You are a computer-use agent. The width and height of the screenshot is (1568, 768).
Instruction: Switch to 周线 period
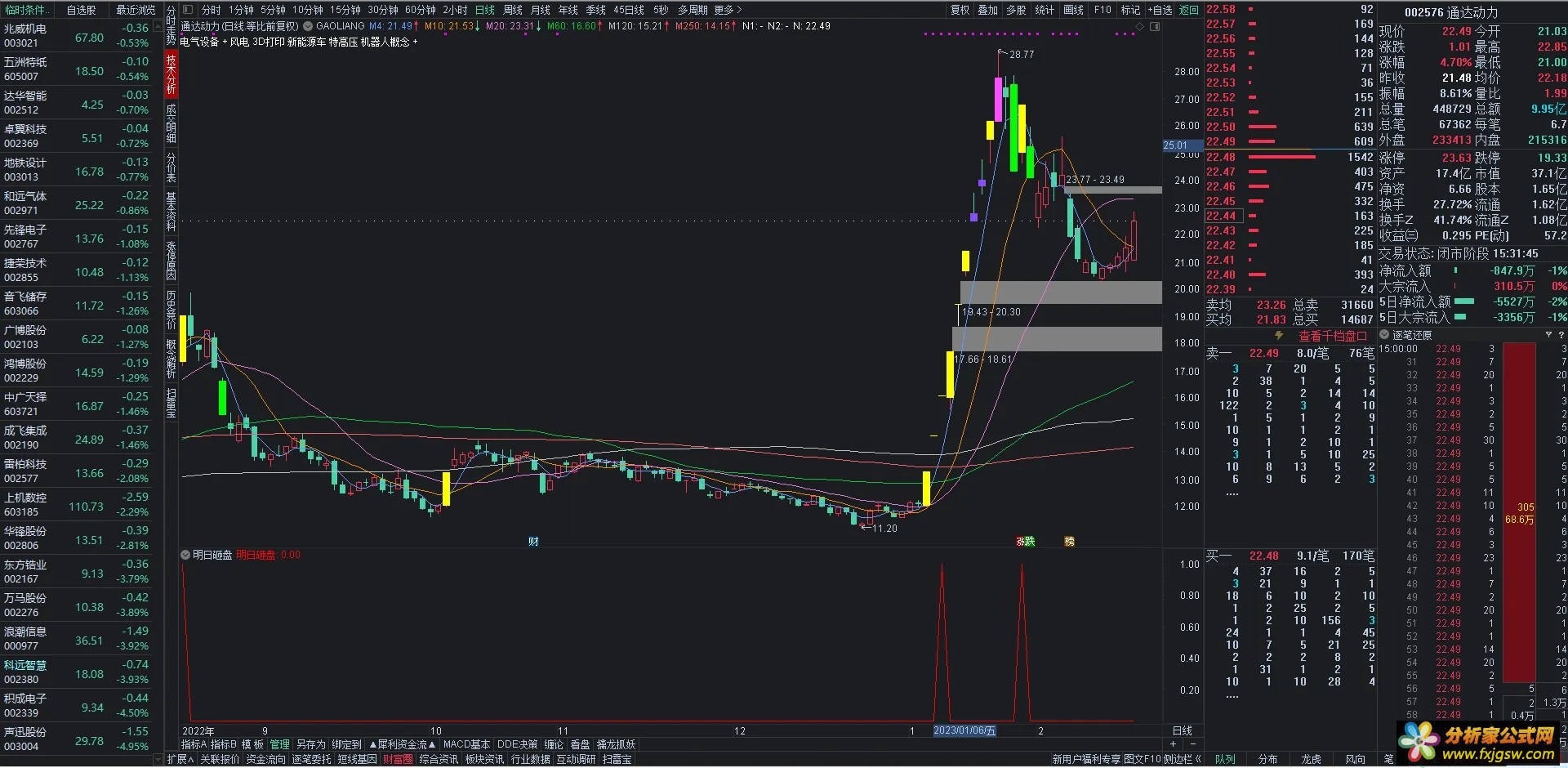pyautogui.click(x=513, y=10)
